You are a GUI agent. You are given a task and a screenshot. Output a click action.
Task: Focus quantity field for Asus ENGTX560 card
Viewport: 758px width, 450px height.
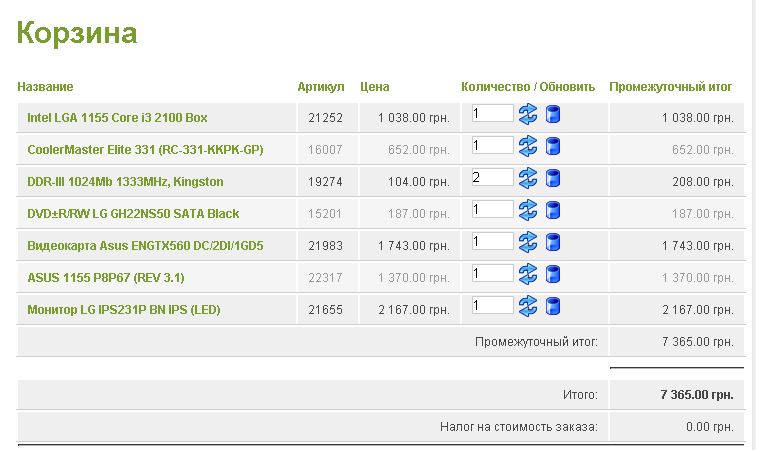(493, 241)
